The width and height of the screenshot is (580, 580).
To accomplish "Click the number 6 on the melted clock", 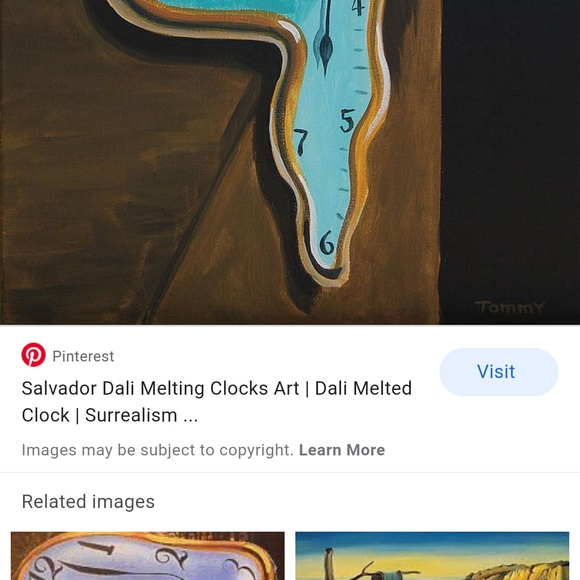I will coord(327,242).
